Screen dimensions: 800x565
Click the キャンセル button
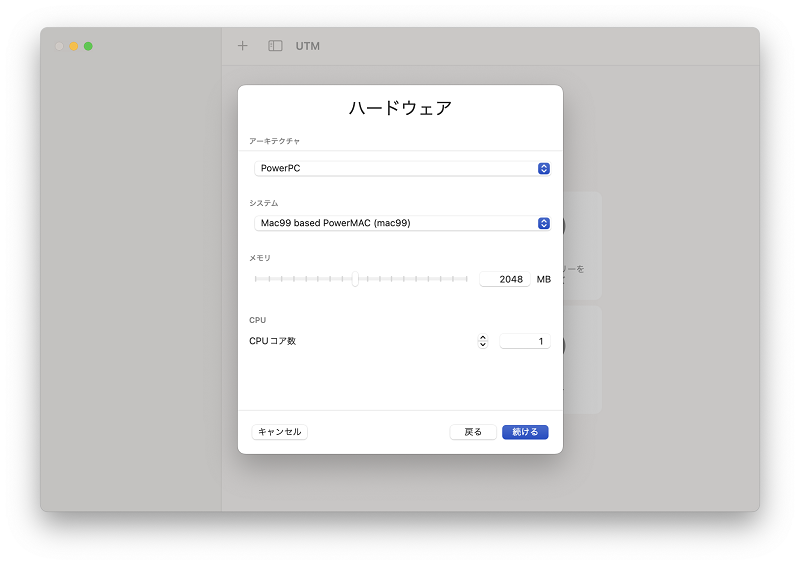pos(280,432)
